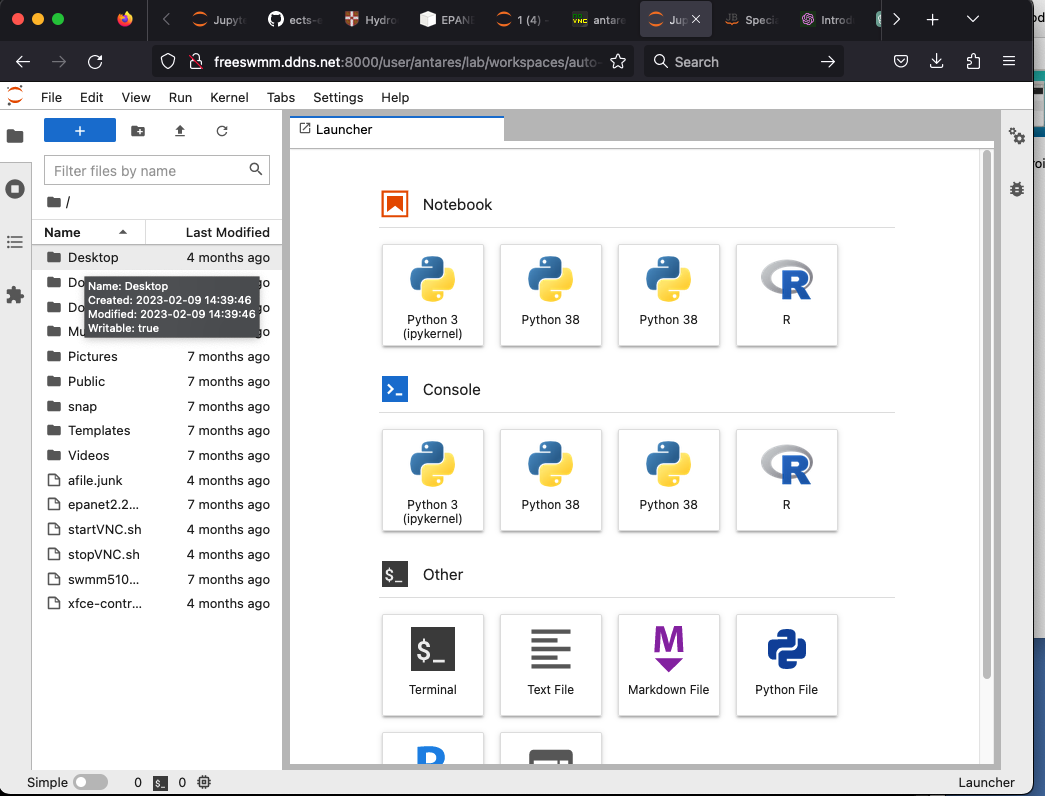Select the startVNC.sh file
The height and width of the screenshot is (796, 1045).
[157, 529]
